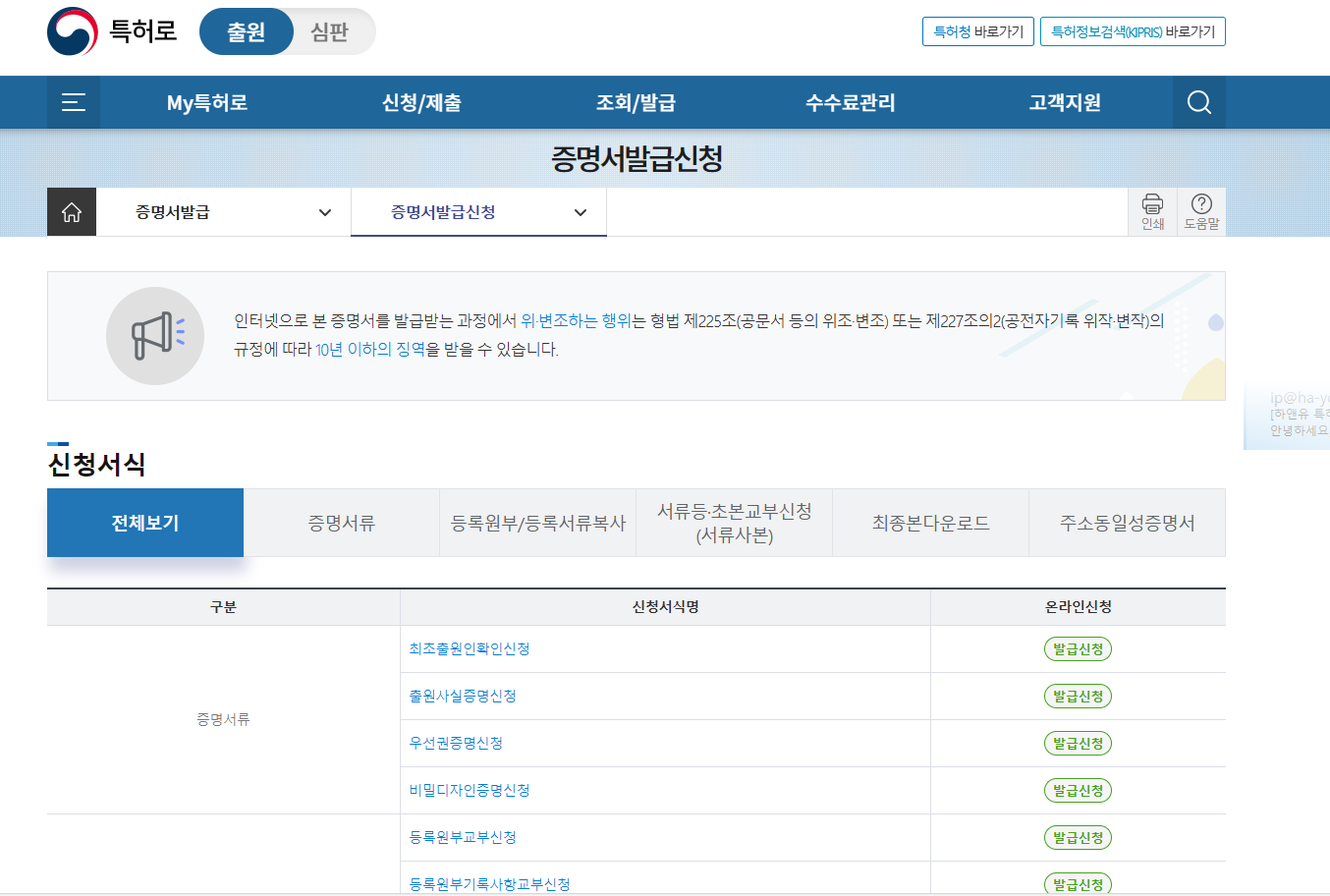Click 발급신청 for 최초출원인확인신청

click(1078, 649)
